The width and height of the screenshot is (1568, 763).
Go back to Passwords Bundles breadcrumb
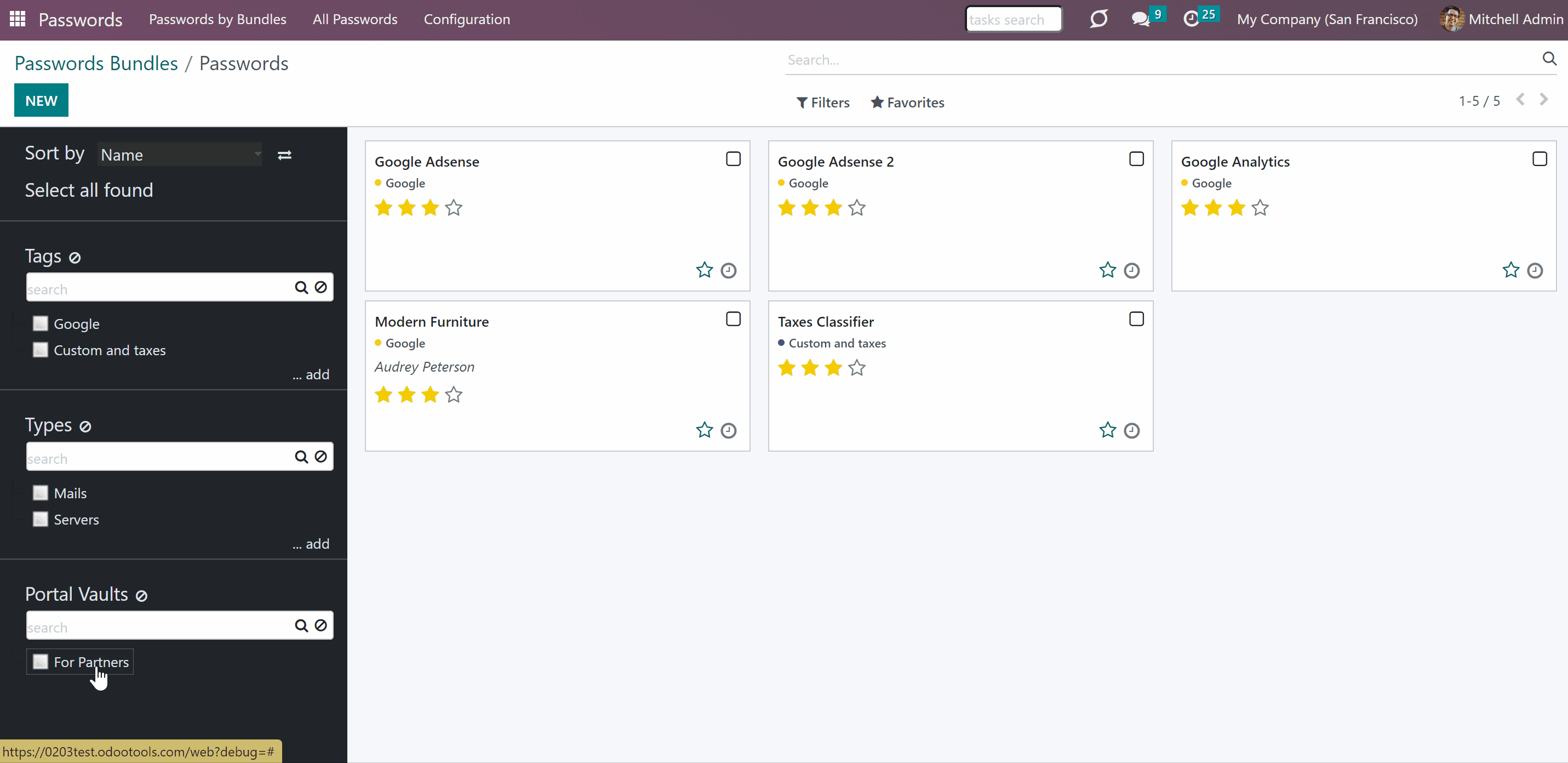[x=96, y=64]
